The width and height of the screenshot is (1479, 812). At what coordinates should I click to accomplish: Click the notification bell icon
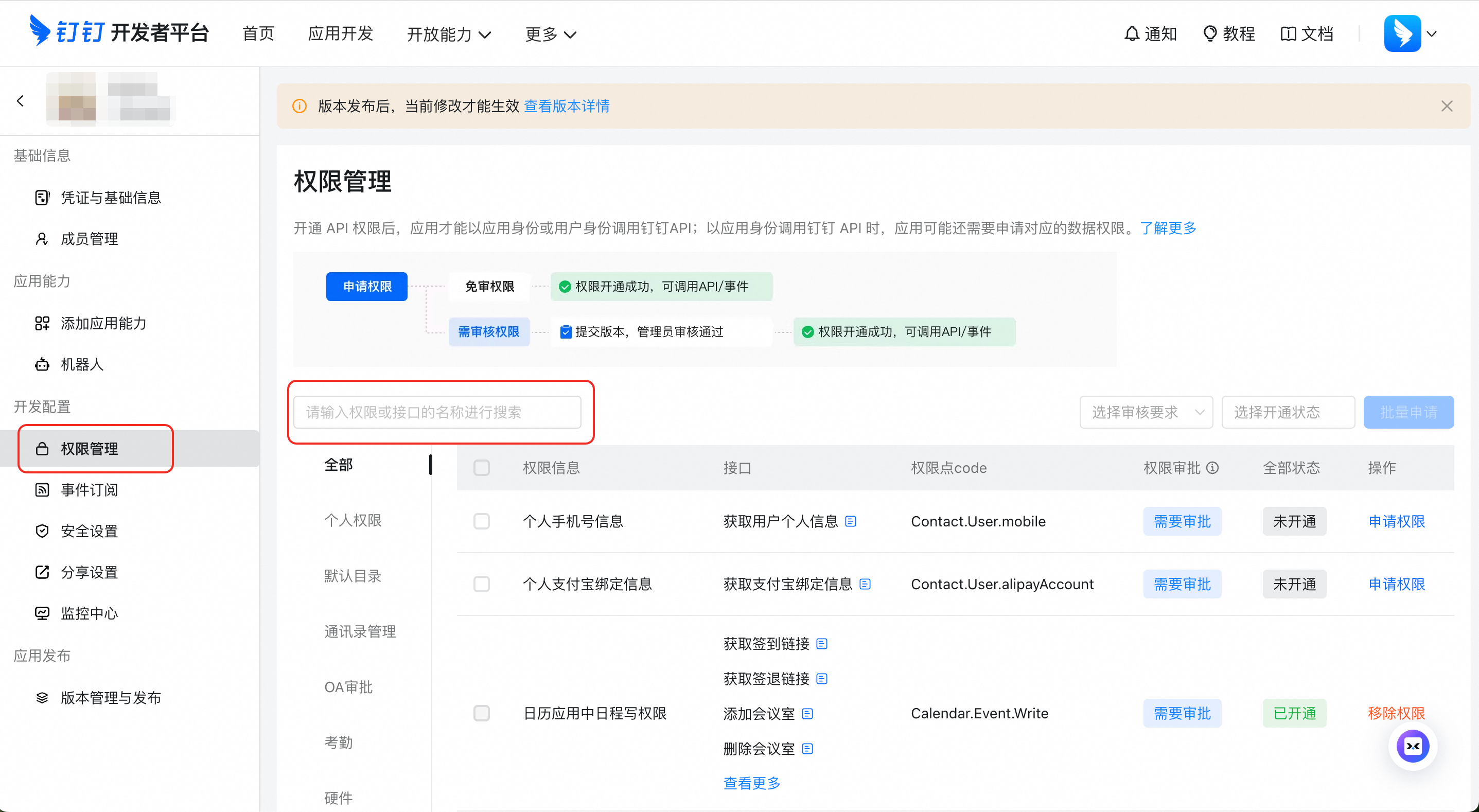click(1131, 34)
